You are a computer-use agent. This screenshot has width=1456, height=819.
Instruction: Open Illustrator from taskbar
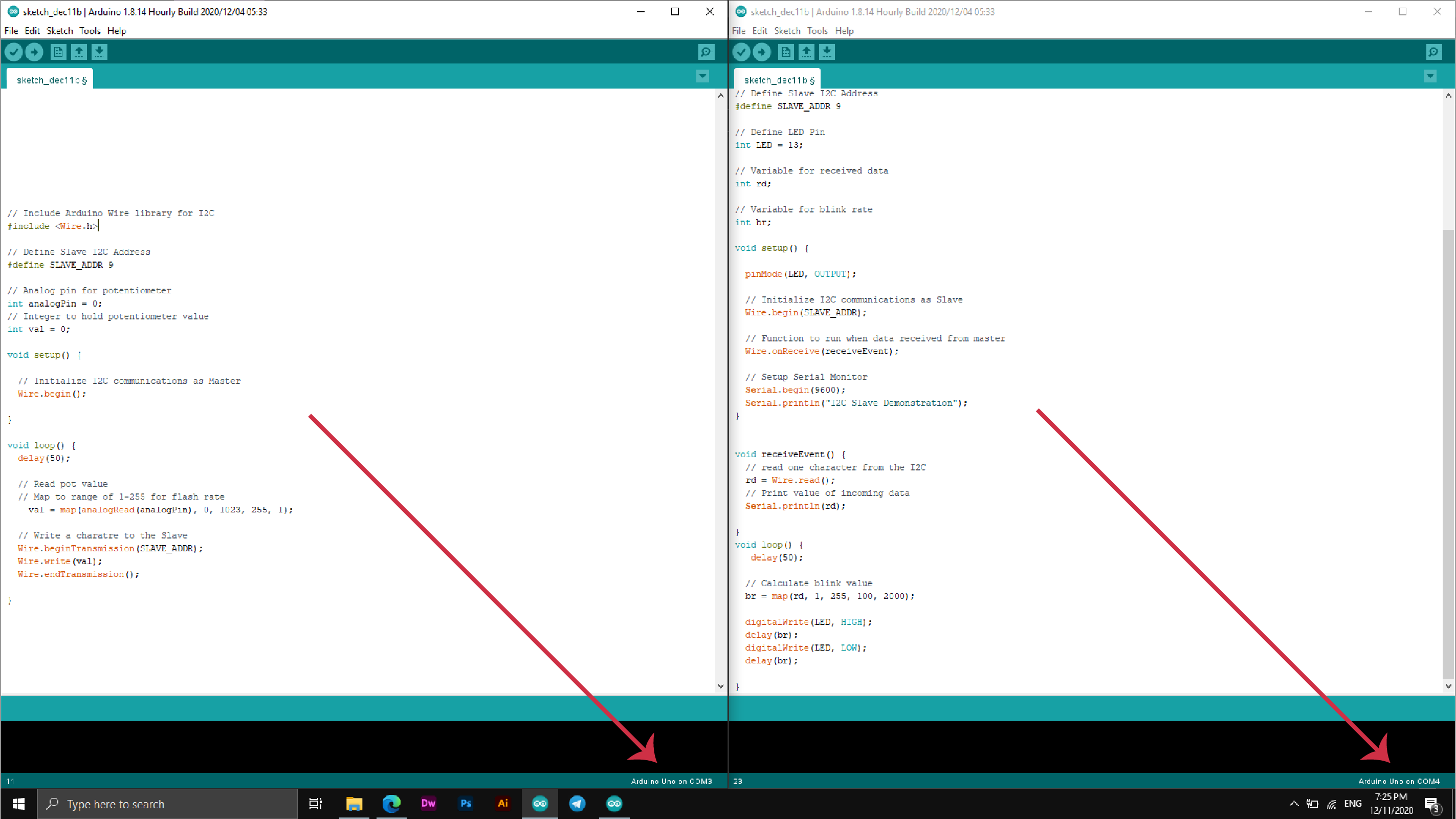tap(502, 804)
